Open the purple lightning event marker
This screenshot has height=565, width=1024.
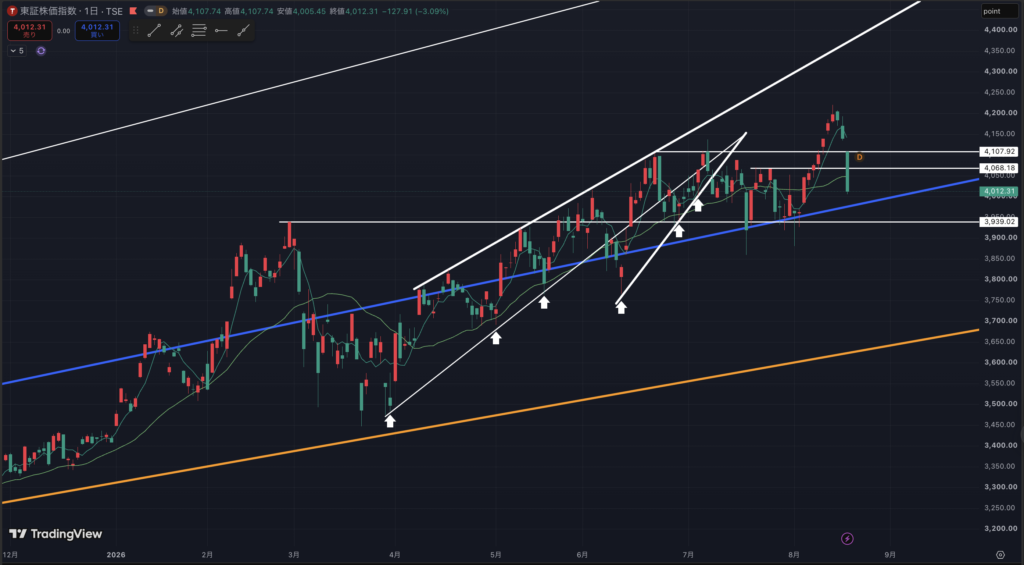pyautogui.click(x=847, y=539)
